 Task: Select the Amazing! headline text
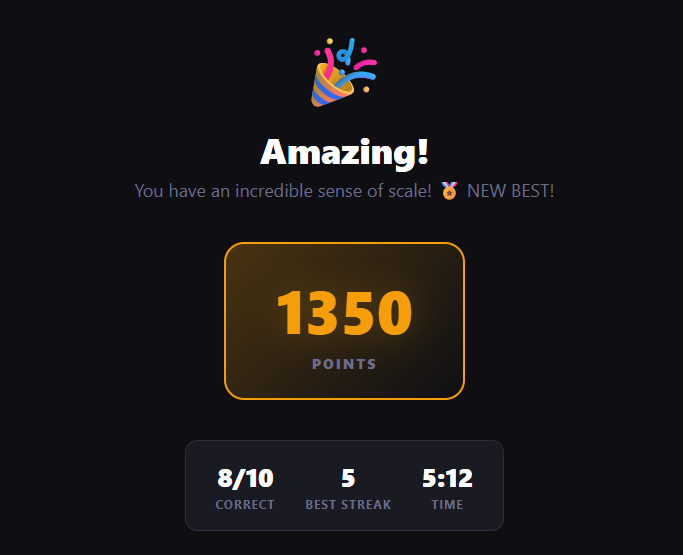click(x=344, y=152)
